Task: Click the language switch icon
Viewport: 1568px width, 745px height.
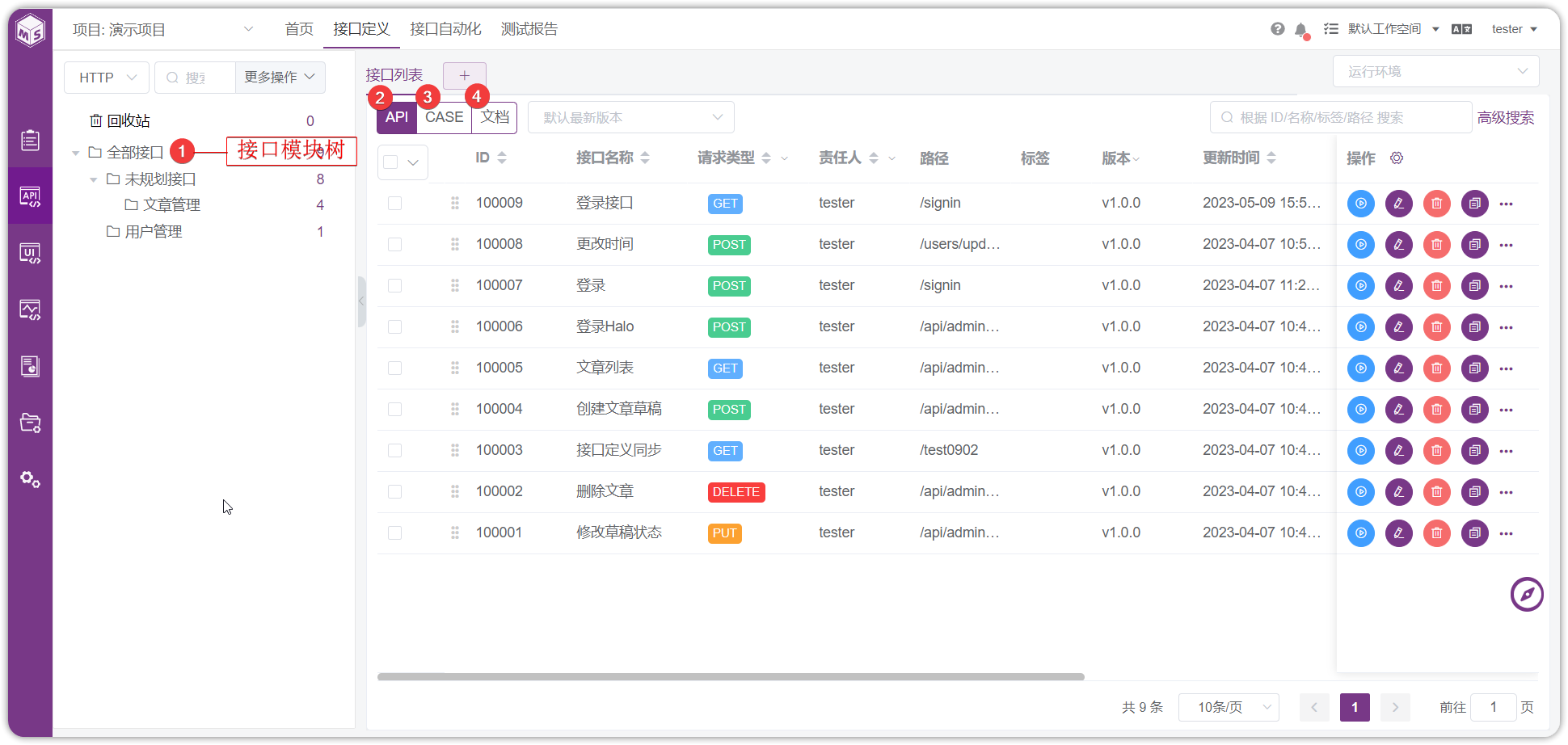Action: [1461, 29]
